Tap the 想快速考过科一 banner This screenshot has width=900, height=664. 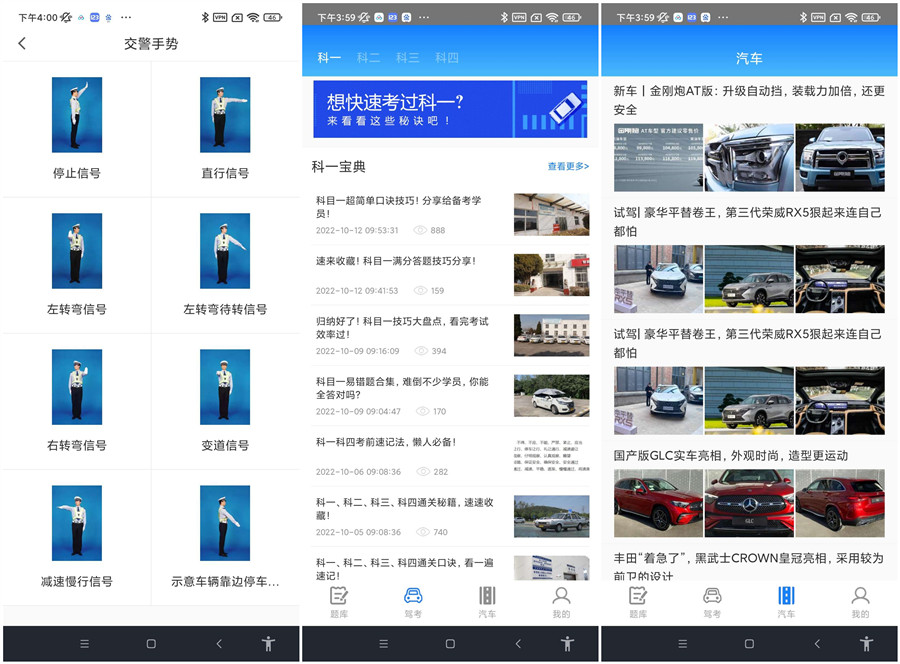coord(450,109)
